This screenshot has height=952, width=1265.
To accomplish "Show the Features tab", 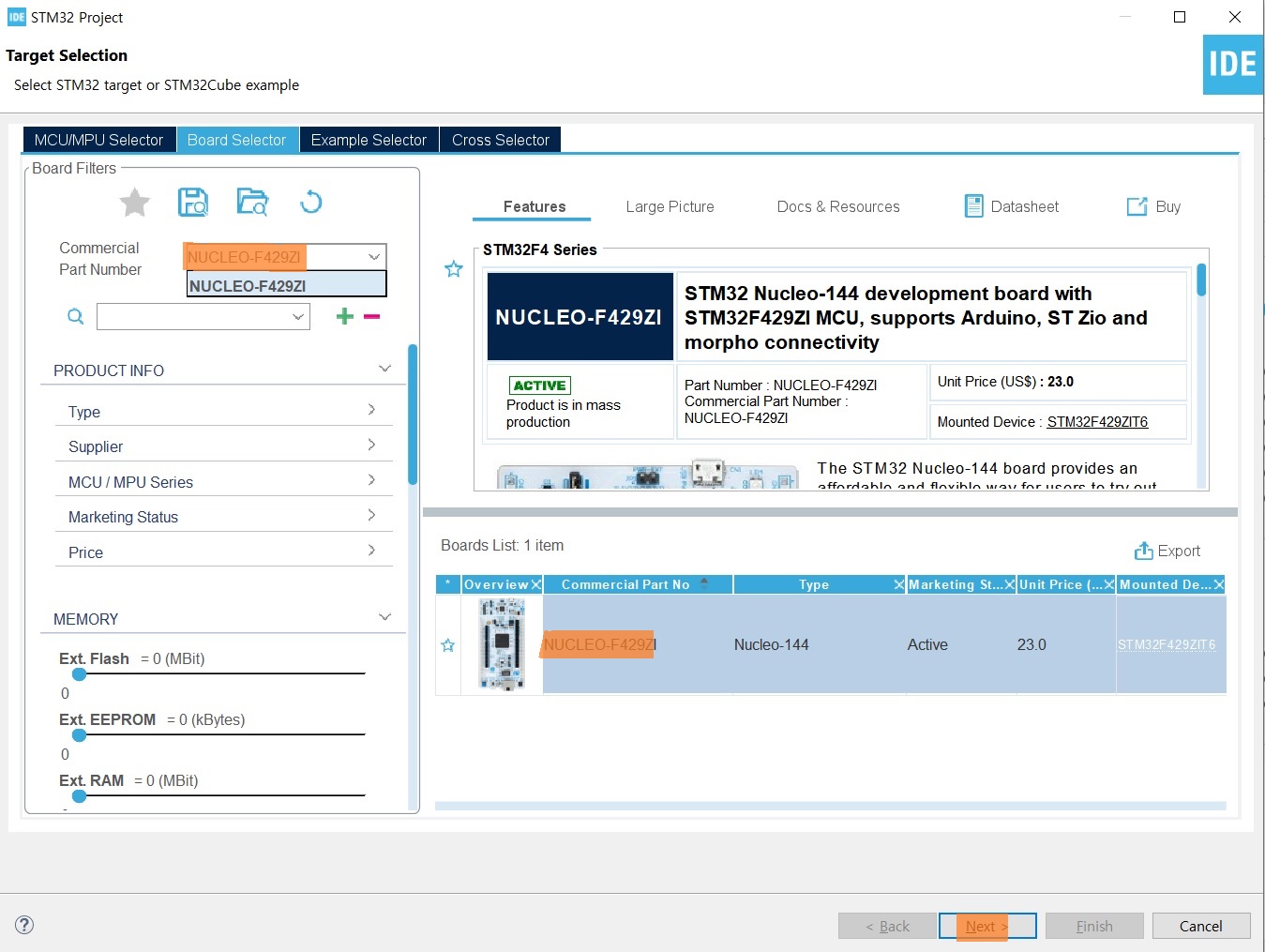I will (x=535, y=206).
